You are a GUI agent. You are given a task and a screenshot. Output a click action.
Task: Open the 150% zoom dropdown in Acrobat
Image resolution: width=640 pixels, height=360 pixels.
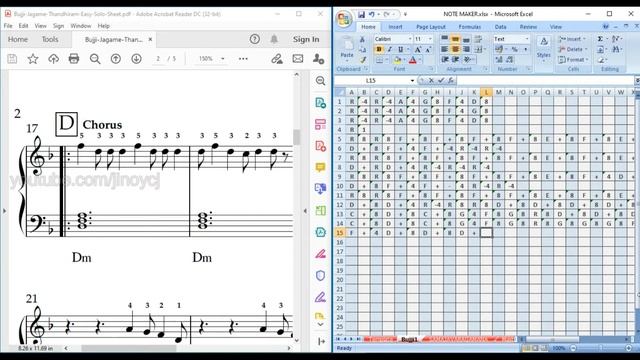tap(223, 59)
